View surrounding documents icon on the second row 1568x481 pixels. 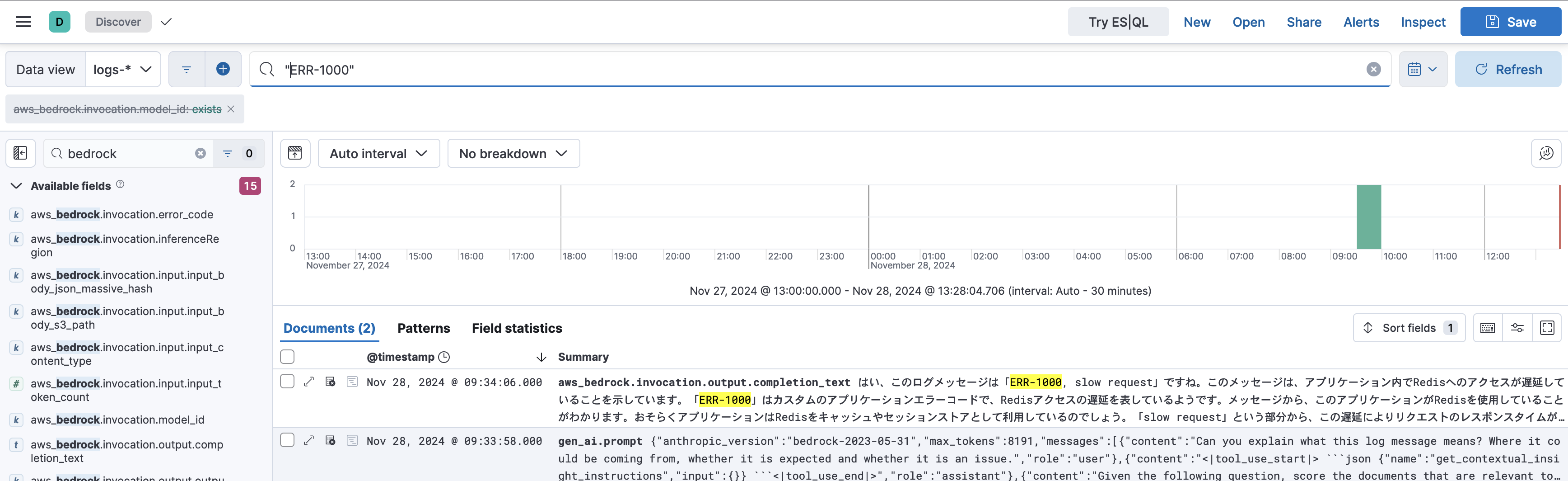331,441
